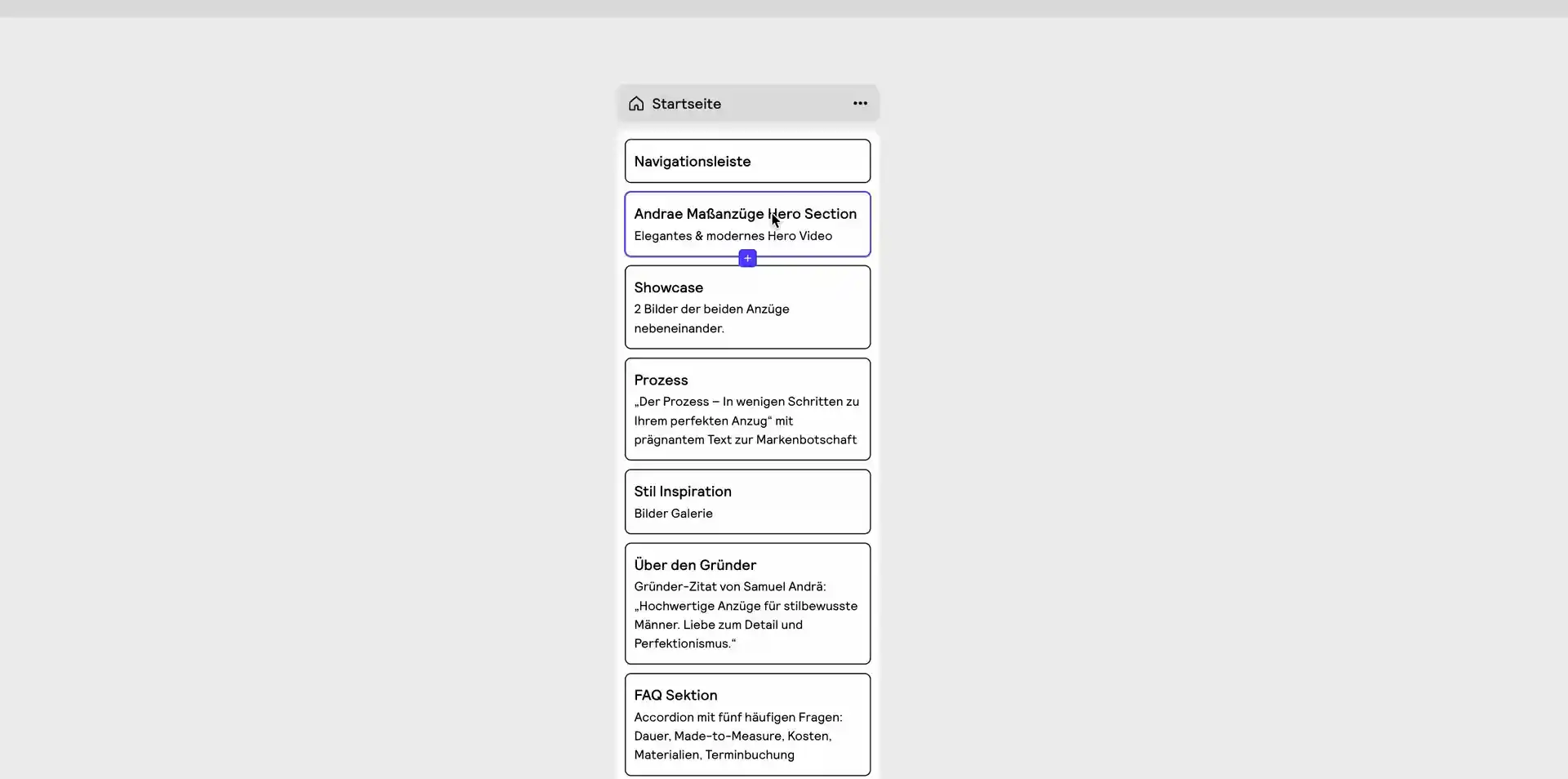Open the Stil Inspiration section card

click(x=746, y=501)
